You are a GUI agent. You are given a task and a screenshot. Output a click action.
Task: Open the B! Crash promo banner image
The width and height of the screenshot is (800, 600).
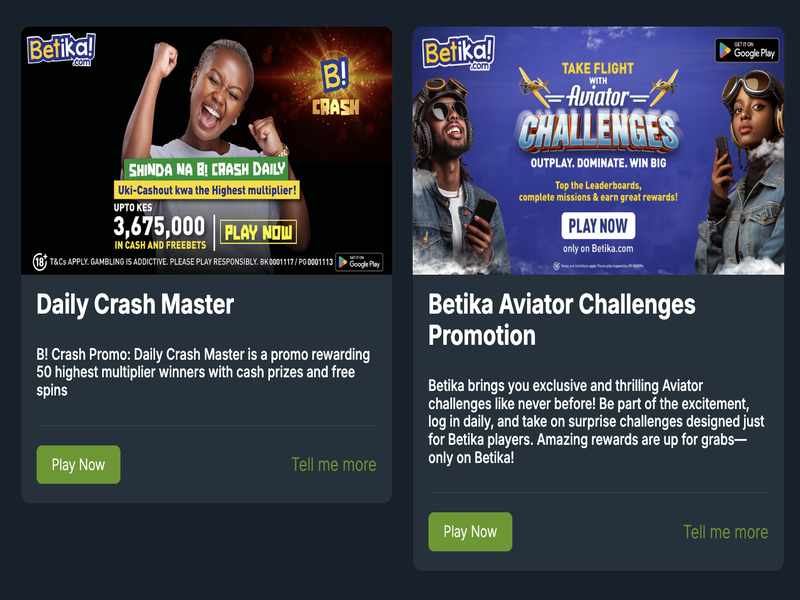pos(207,151)
